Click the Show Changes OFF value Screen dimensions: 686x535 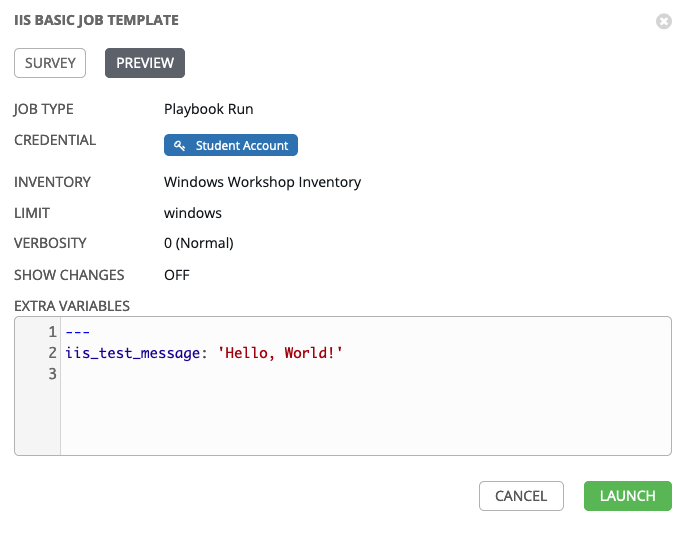point(177,274)
